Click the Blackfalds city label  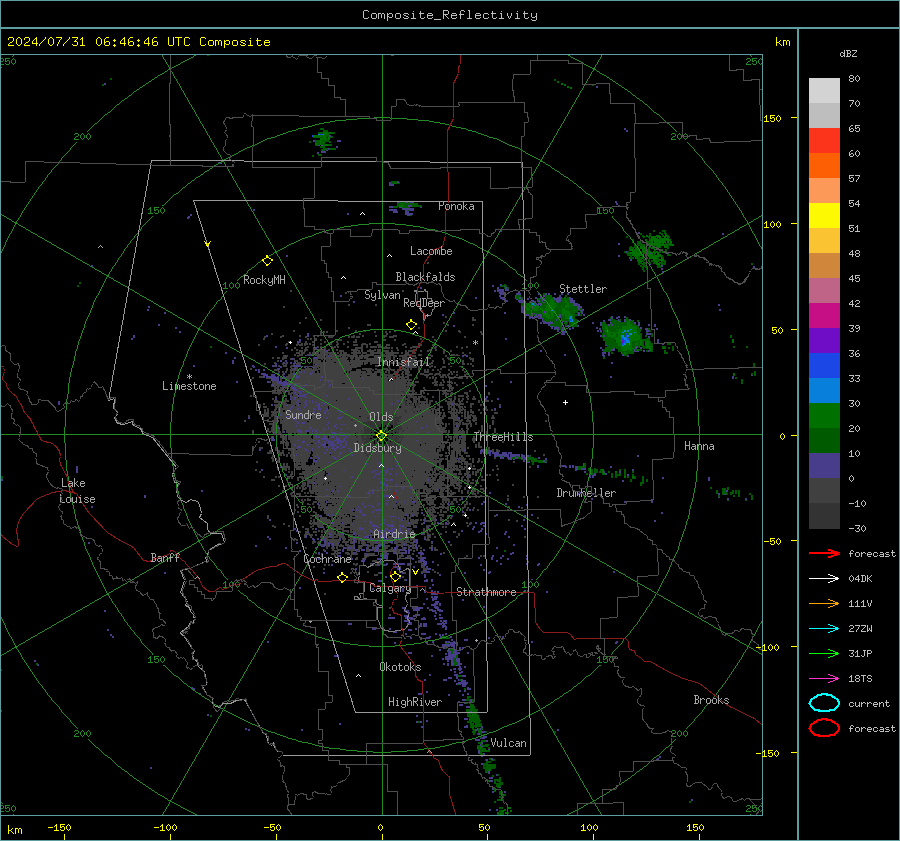[x=425, y=277]
